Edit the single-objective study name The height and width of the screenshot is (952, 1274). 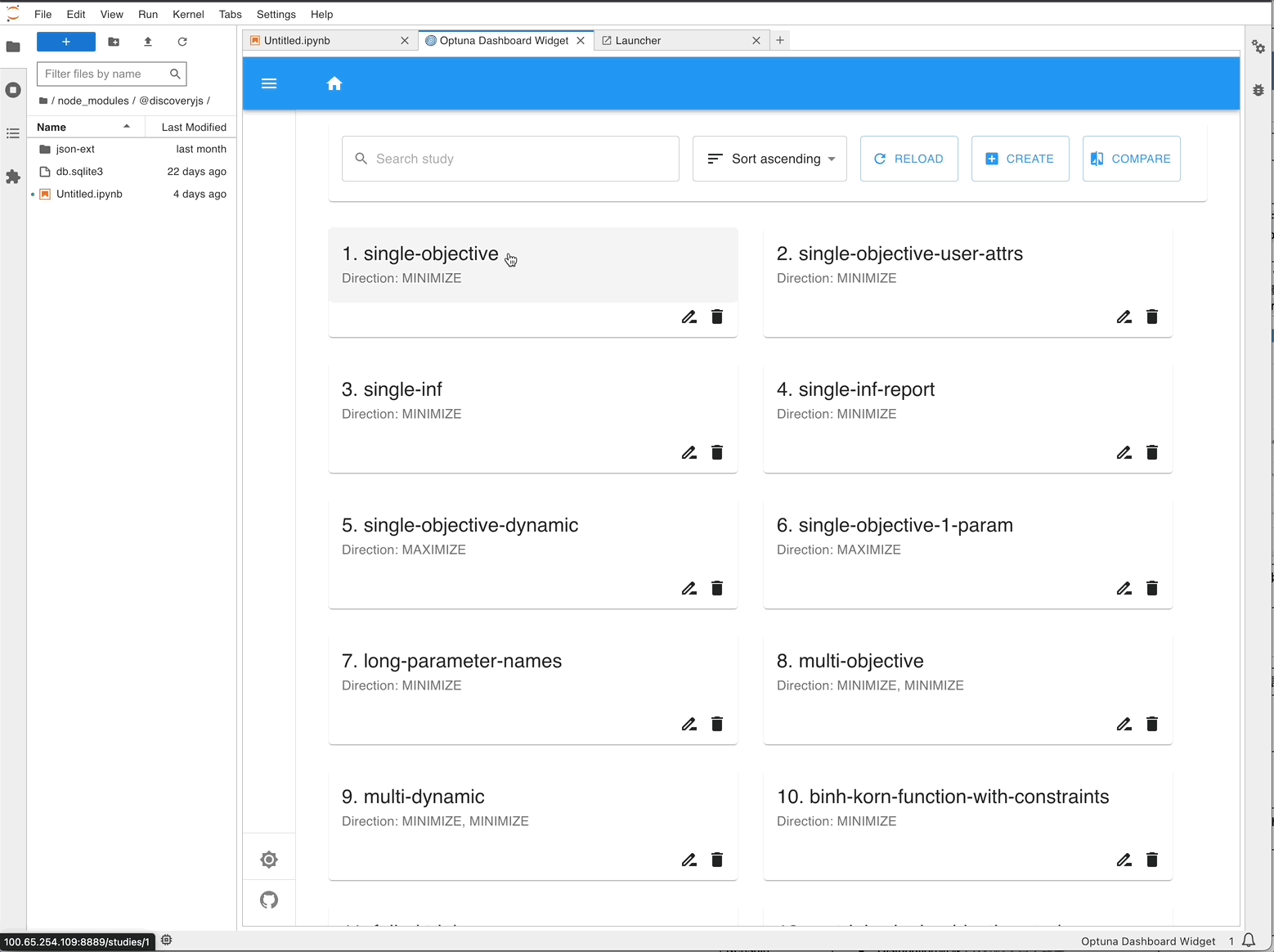pyautogui.click(x=689, y=317)
